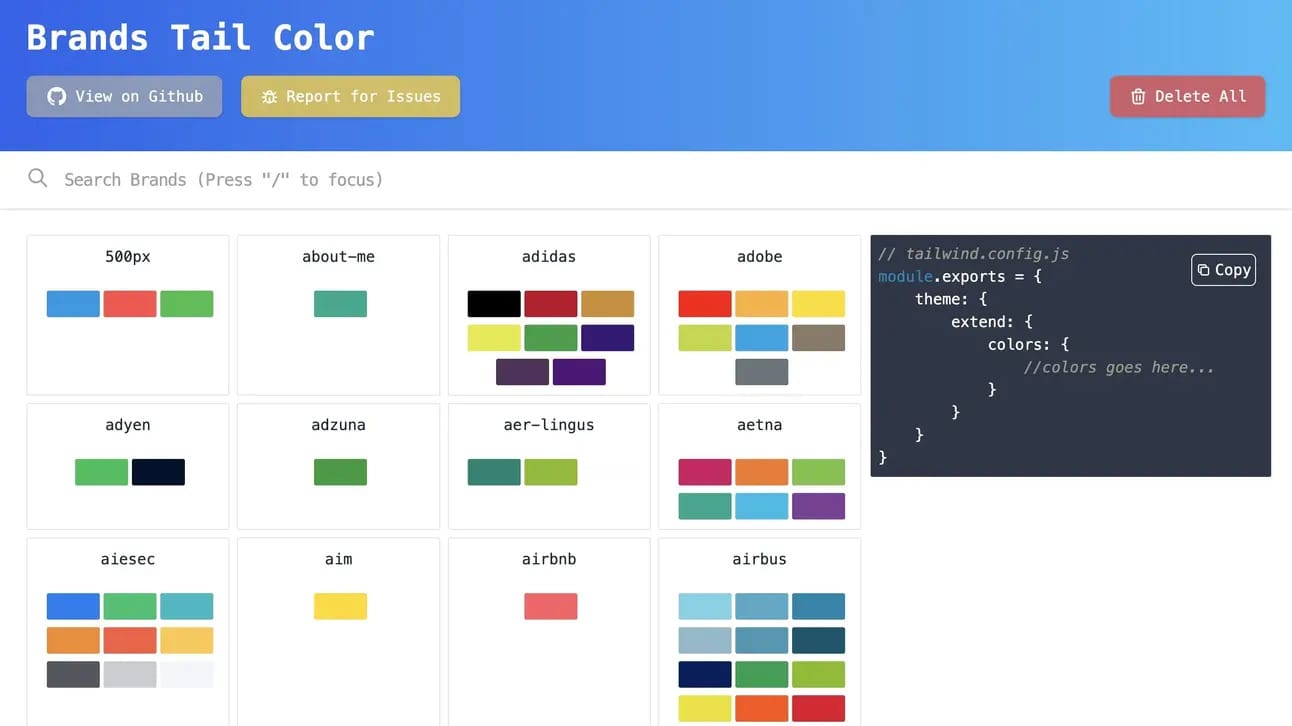Select the dark navy adyen swatch
This screenshot has width=1292, height=726.
pyautogui.click(x=158, y=472)
